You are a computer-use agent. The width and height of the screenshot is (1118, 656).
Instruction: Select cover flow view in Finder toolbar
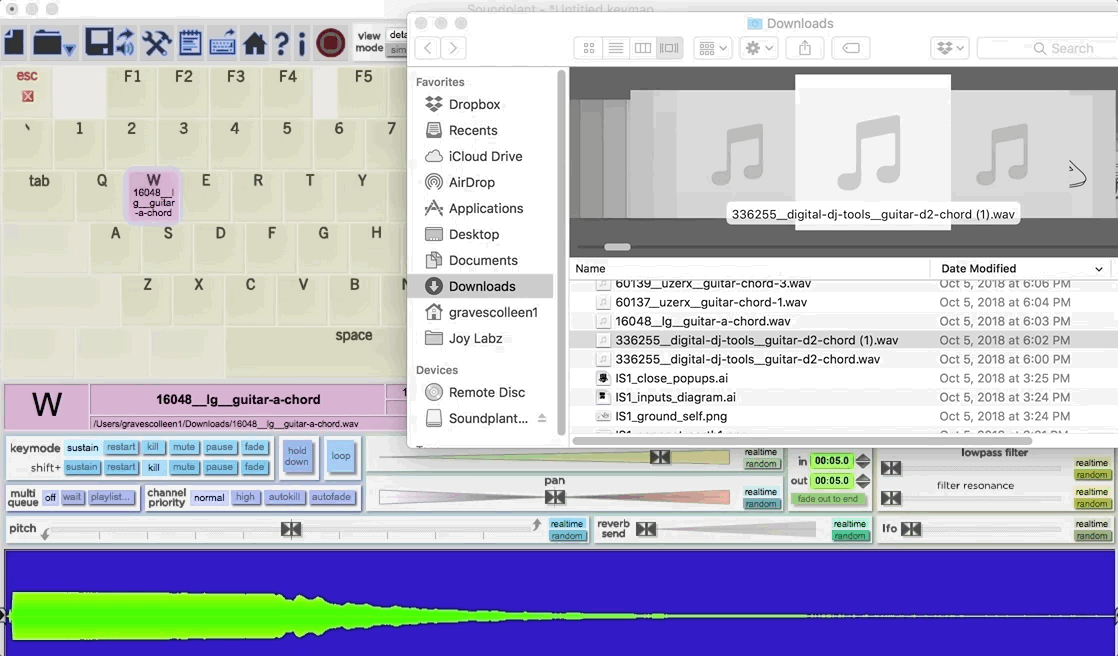click(x=669, y=48)
